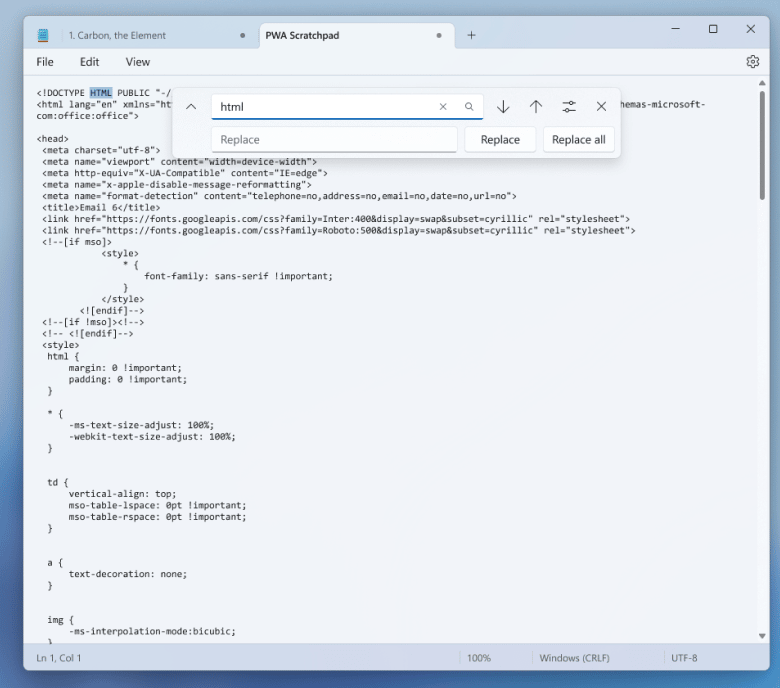
Task: Open the 100% zoom level in status bar
Action: 478,658
